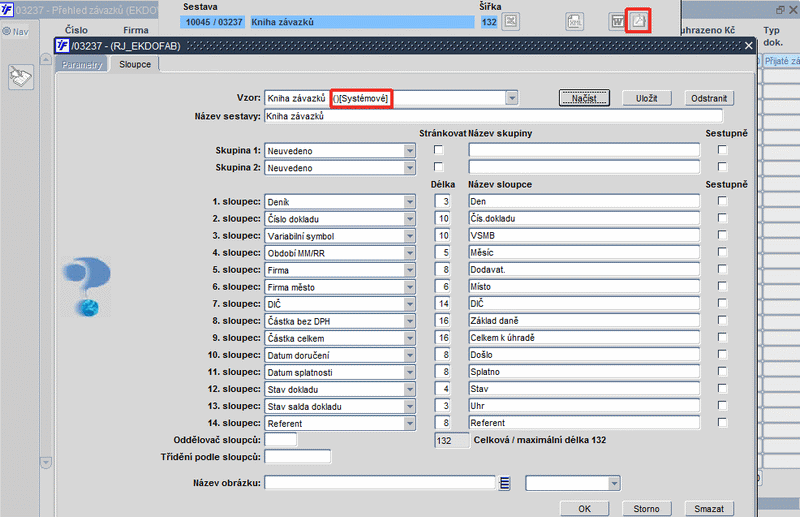Expand the Skupina 1 dropdown

pos(409,151)
